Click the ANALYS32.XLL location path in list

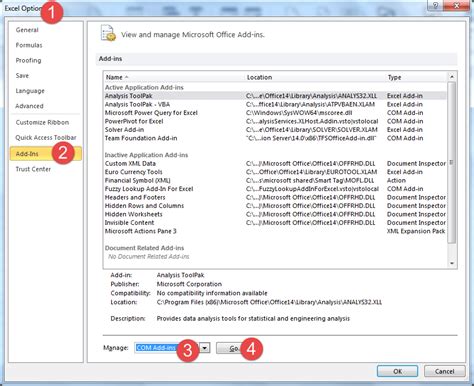[x=311, y=96]
